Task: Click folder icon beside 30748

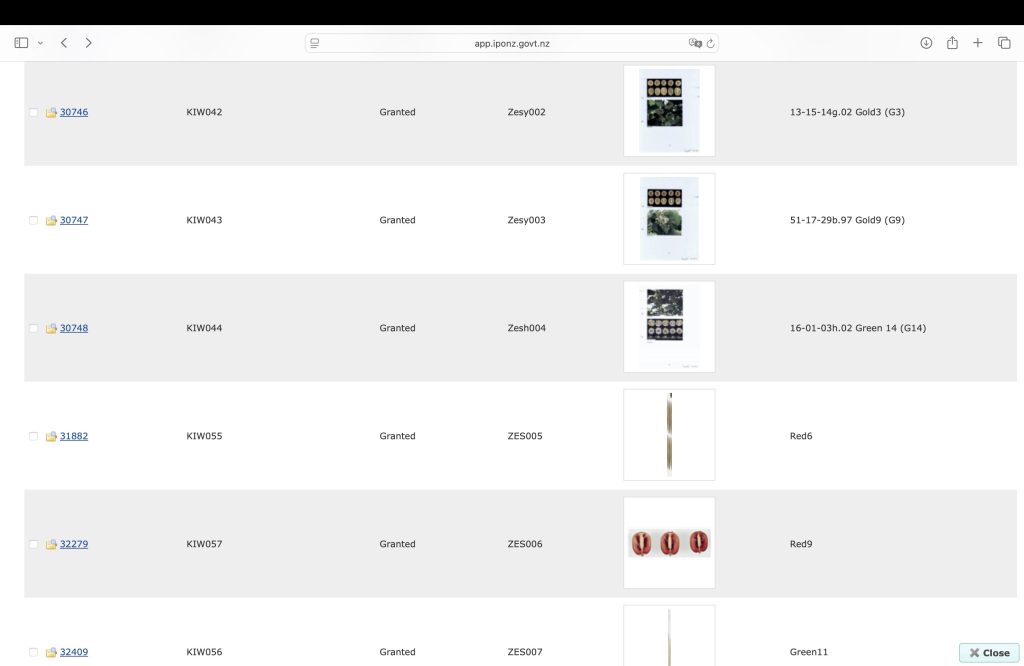Action: tap(51, 328)
